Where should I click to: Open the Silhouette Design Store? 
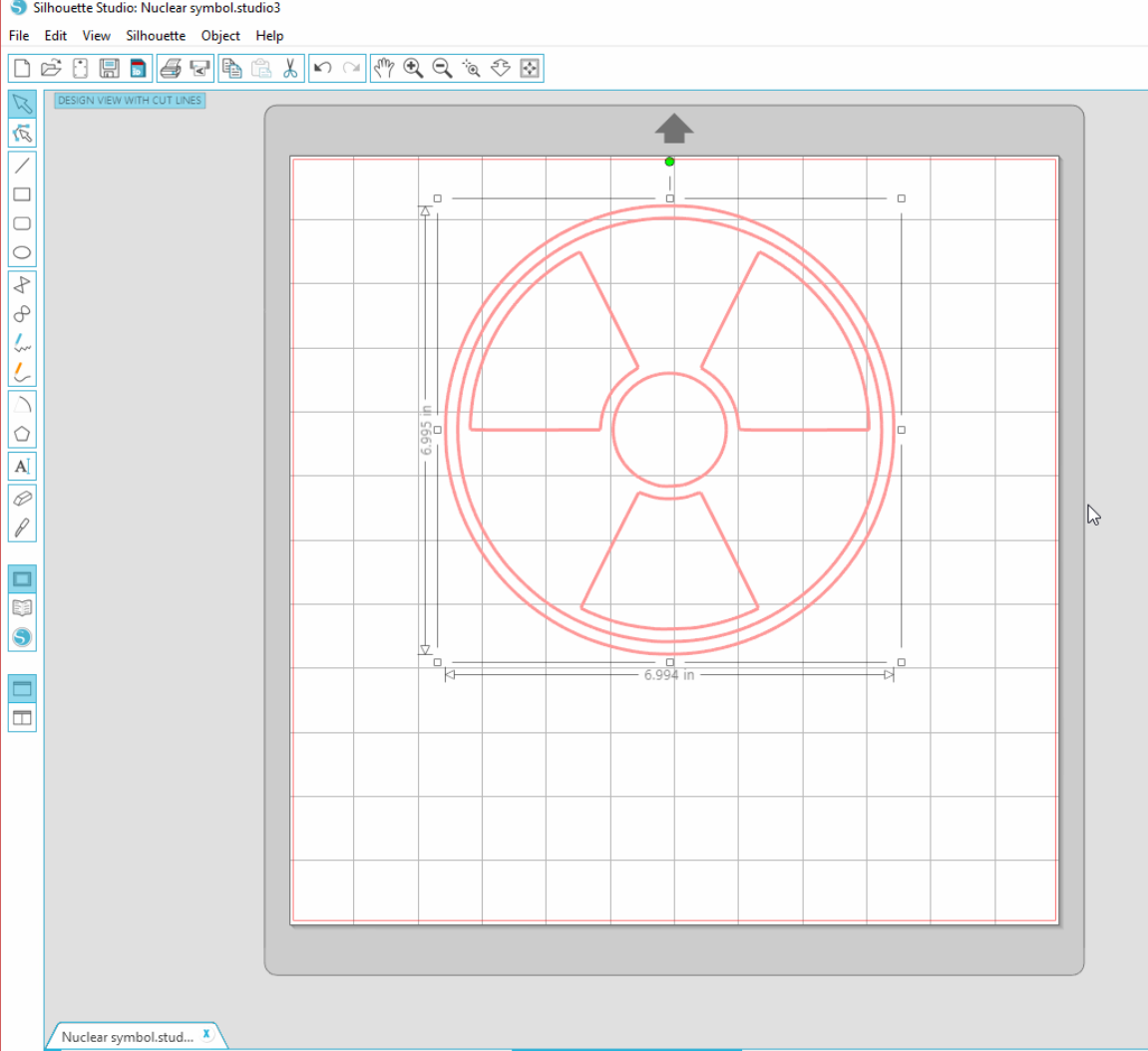coord(22,637)
